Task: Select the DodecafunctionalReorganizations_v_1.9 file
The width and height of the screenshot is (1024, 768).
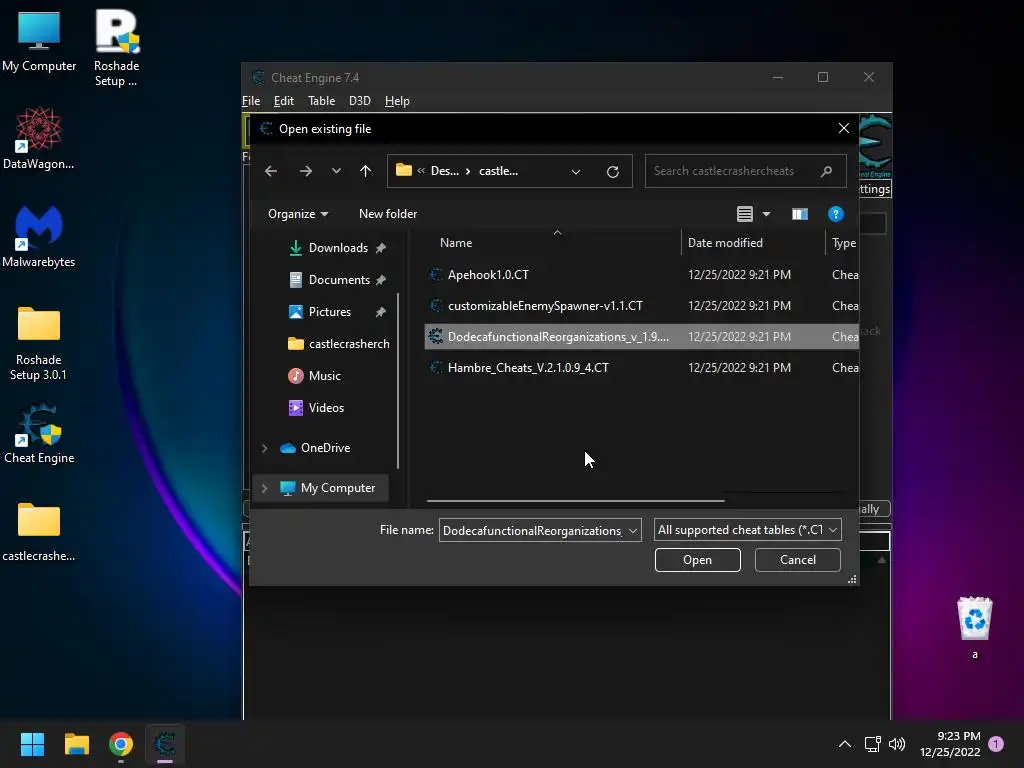Action: pos(641,337)
